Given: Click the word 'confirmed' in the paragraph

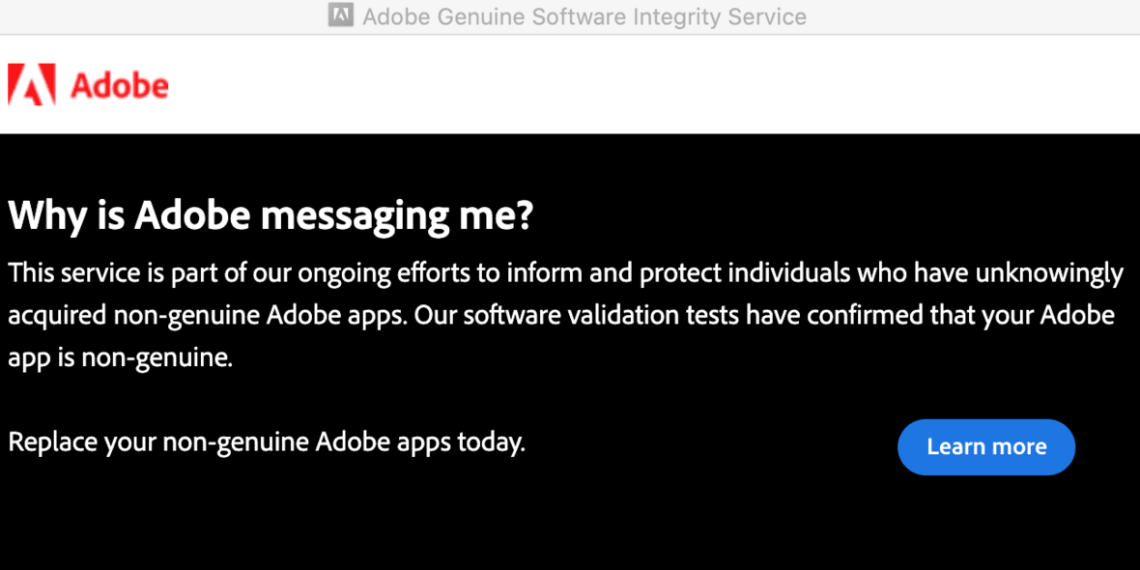Looking at the screenshot, I should 884,315.
